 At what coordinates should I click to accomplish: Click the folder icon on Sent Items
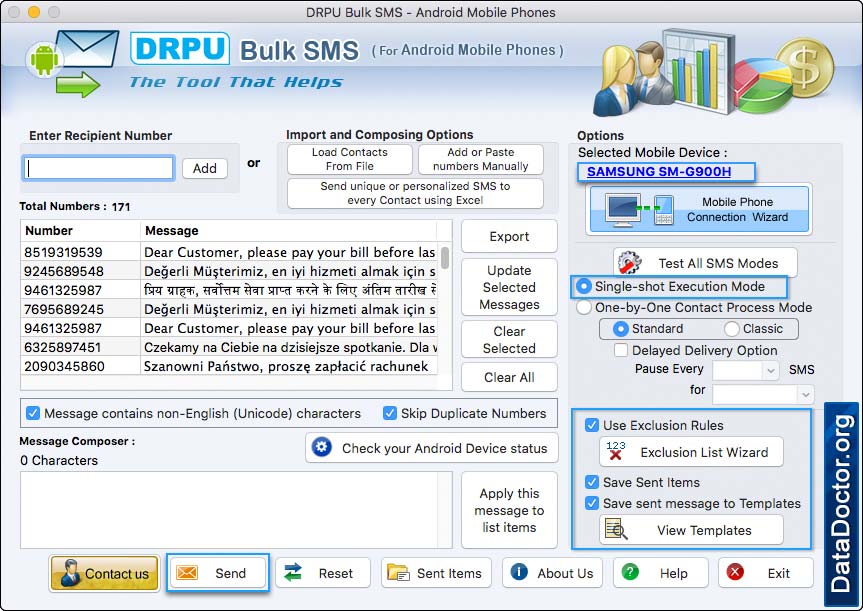coord(398,573)
